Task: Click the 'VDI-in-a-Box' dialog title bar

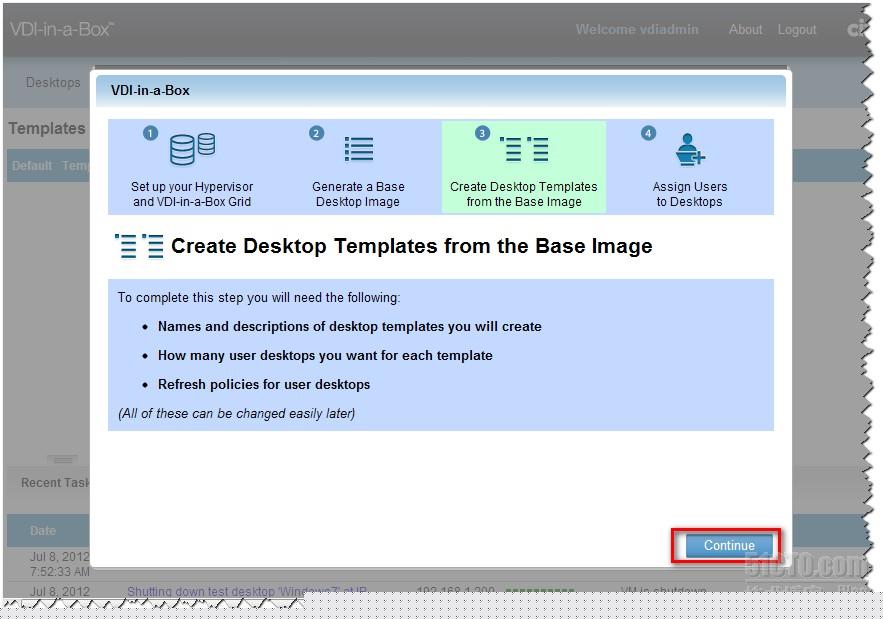Action: point(441,91)
